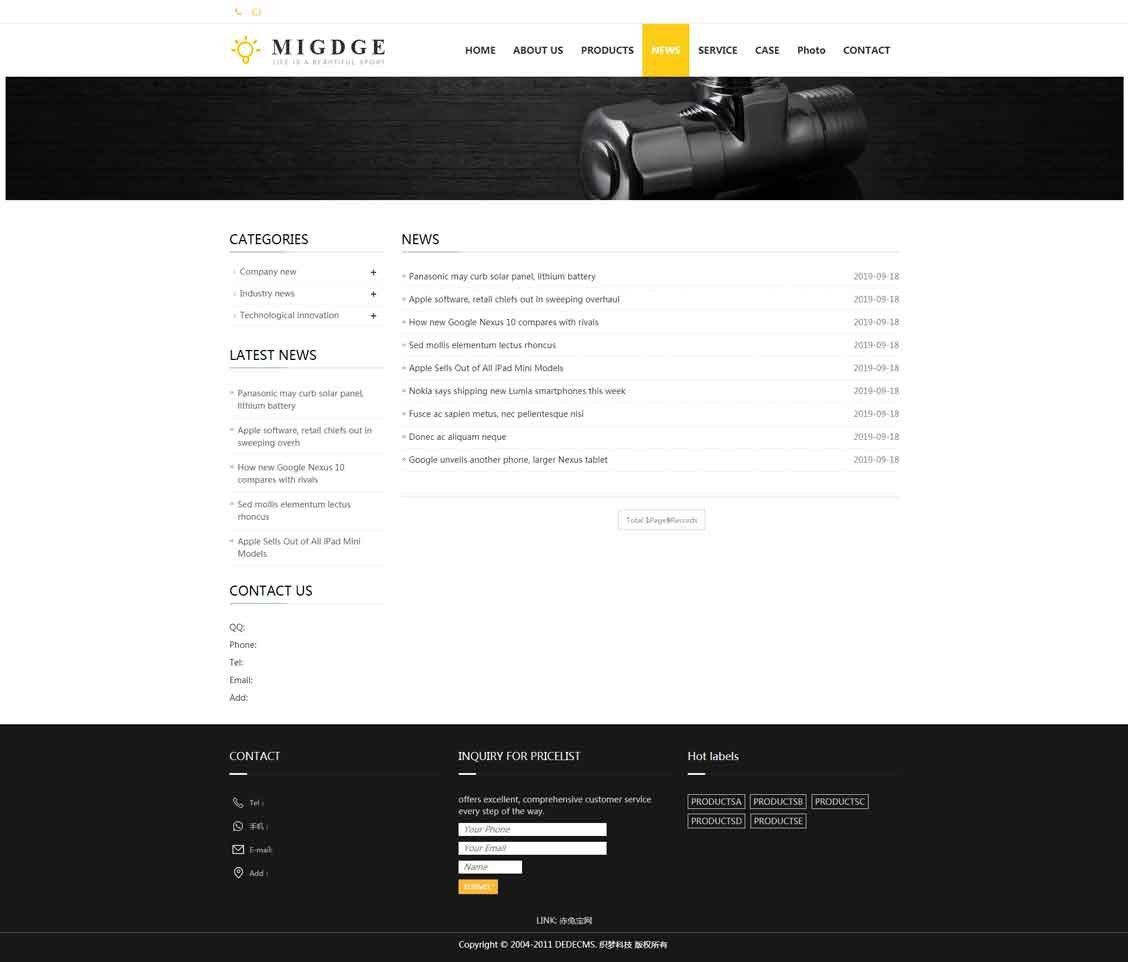Select the CONTACT navigation item
This screenshot has height=962, width=1128.
point(866,50)
